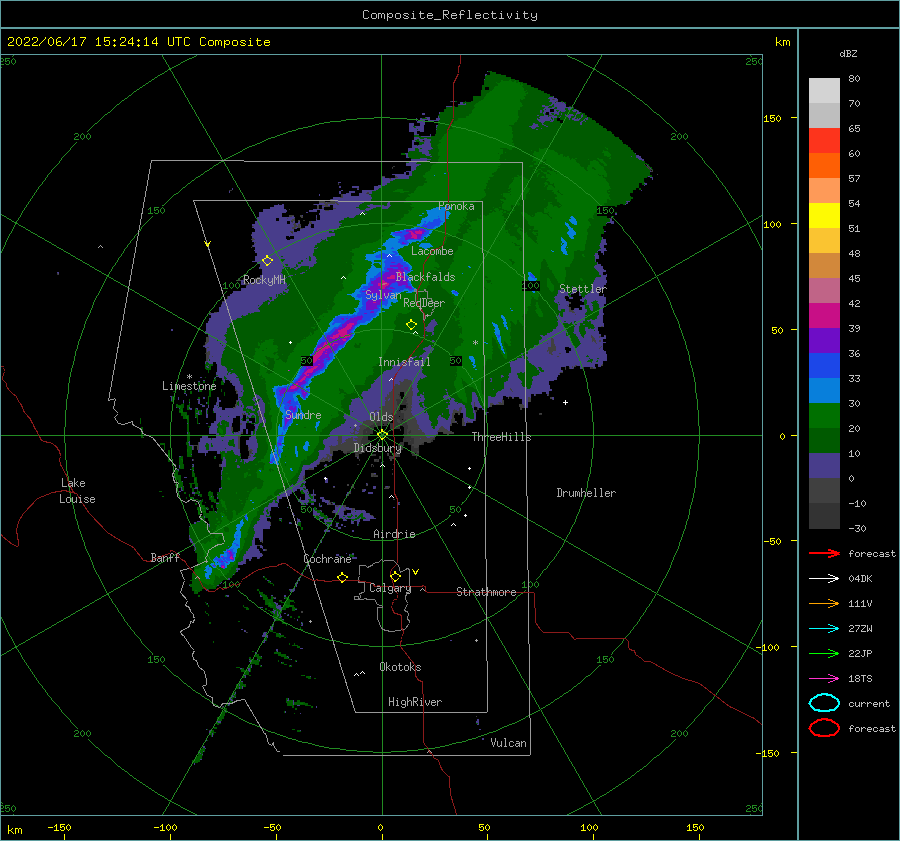900x841 pixels.
Task: Click the red forecast ellipse icon
Action: tap(824, 728)
